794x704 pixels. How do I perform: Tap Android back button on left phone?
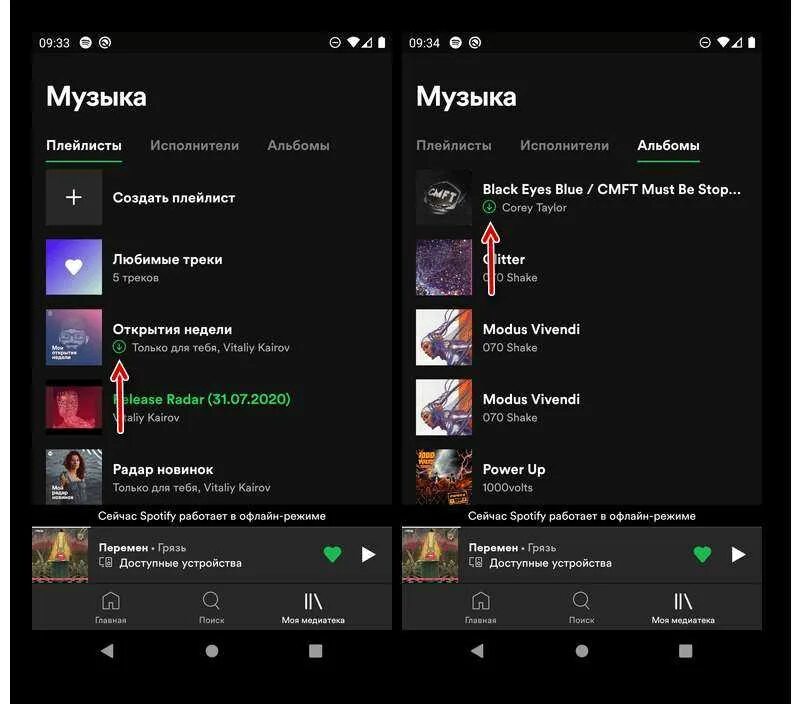point(107,651)
